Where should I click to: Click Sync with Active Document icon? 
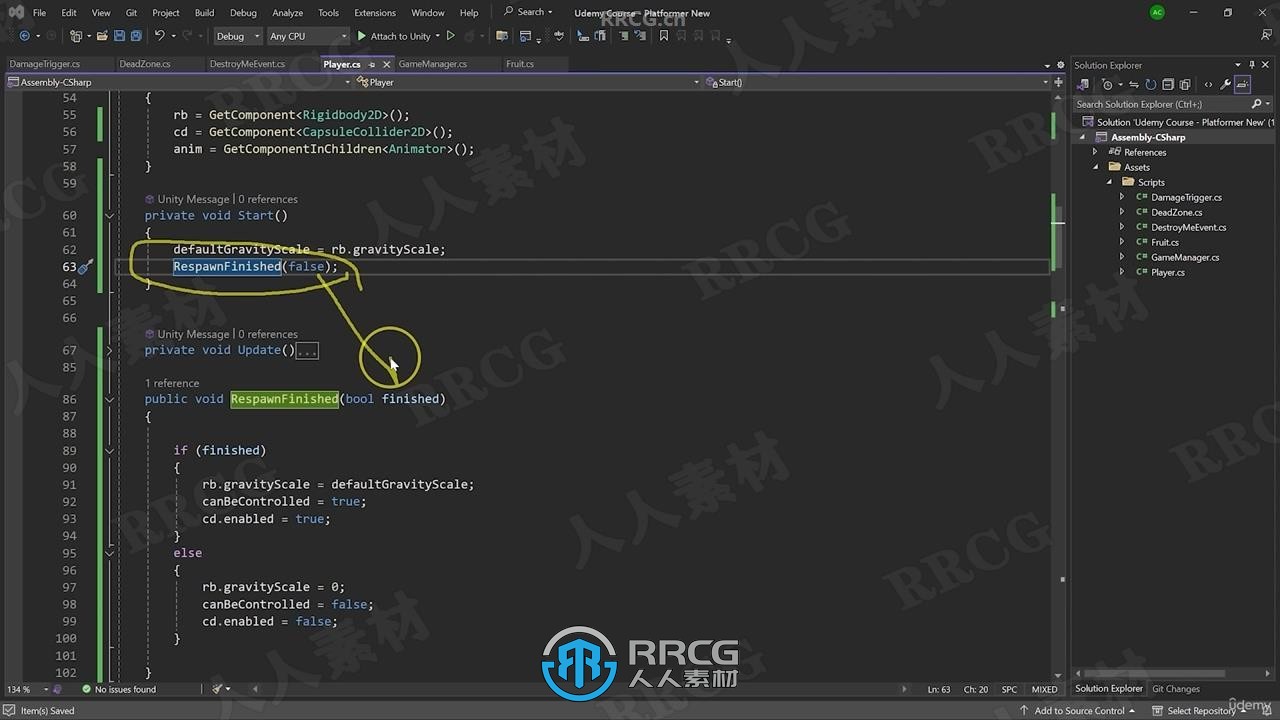click(x=1136, y=85)
